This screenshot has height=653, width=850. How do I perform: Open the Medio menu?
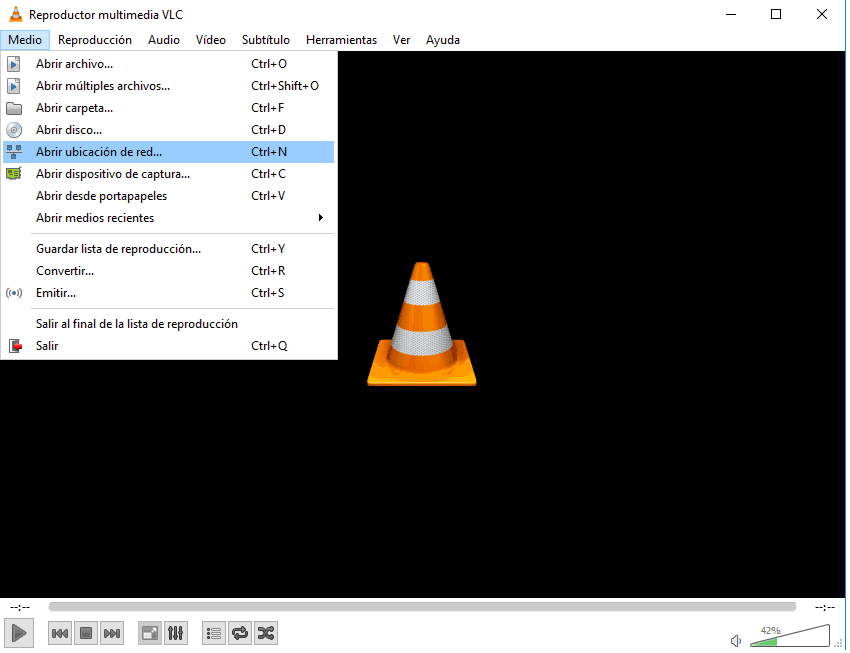[x=25, y=40]
